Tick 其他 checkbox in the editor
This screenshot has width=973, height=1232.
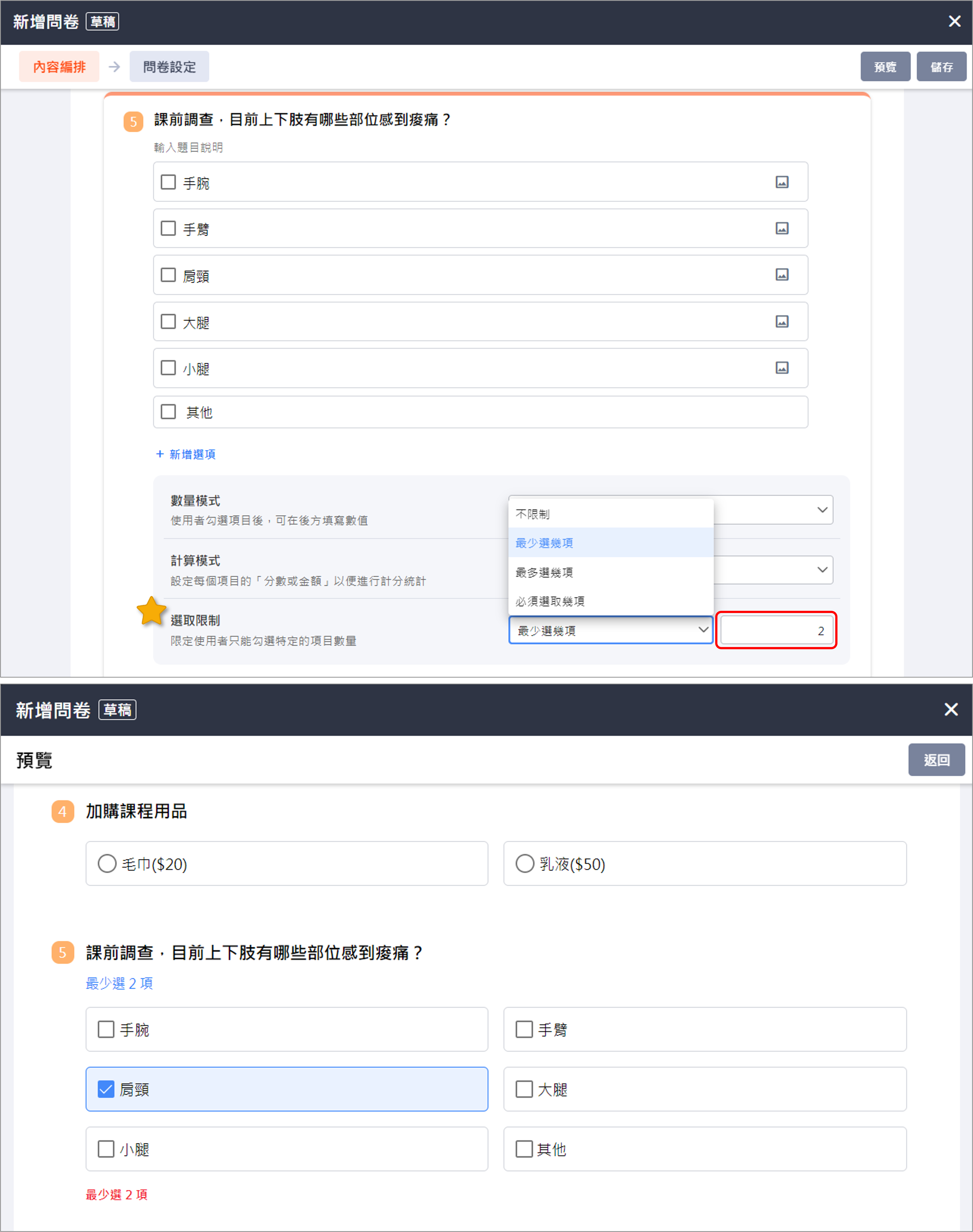(168, 411)
